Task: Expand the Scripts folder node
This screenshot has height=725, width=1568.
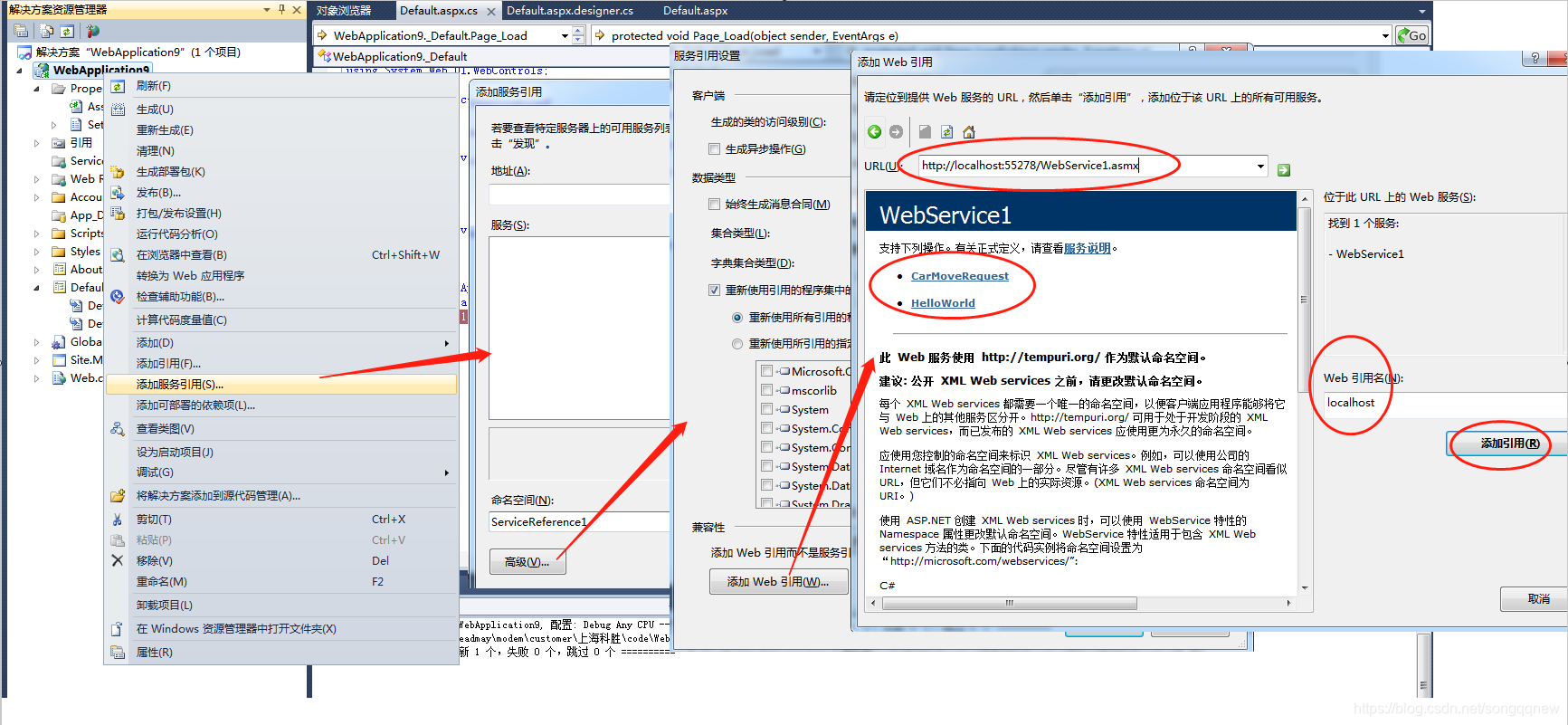Action: click(37, 234)
